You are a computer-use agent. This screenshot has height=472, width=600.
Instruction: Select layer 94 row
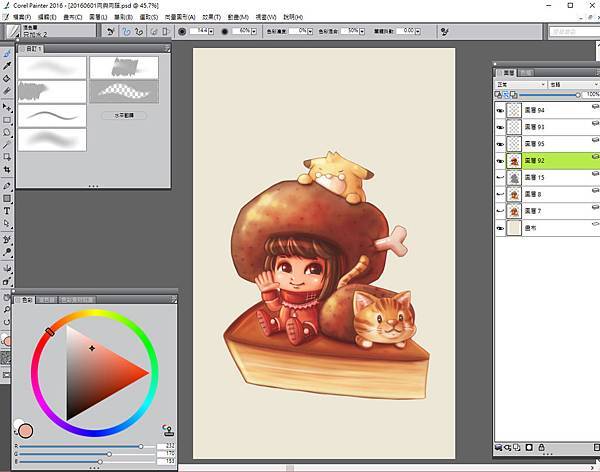(547, 110)
